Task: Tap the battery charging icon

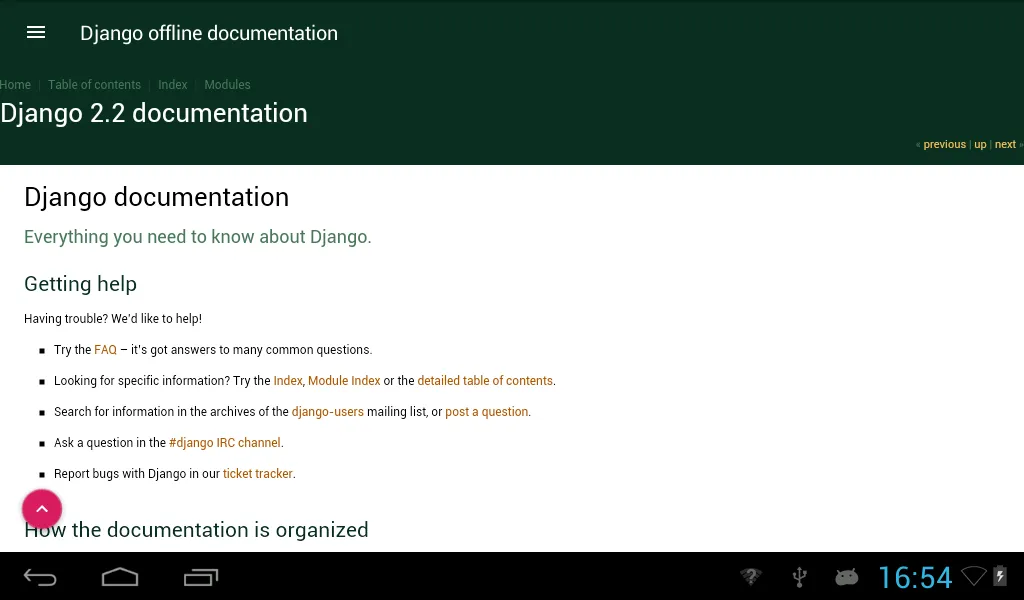Action: (x=1000, y=576)
